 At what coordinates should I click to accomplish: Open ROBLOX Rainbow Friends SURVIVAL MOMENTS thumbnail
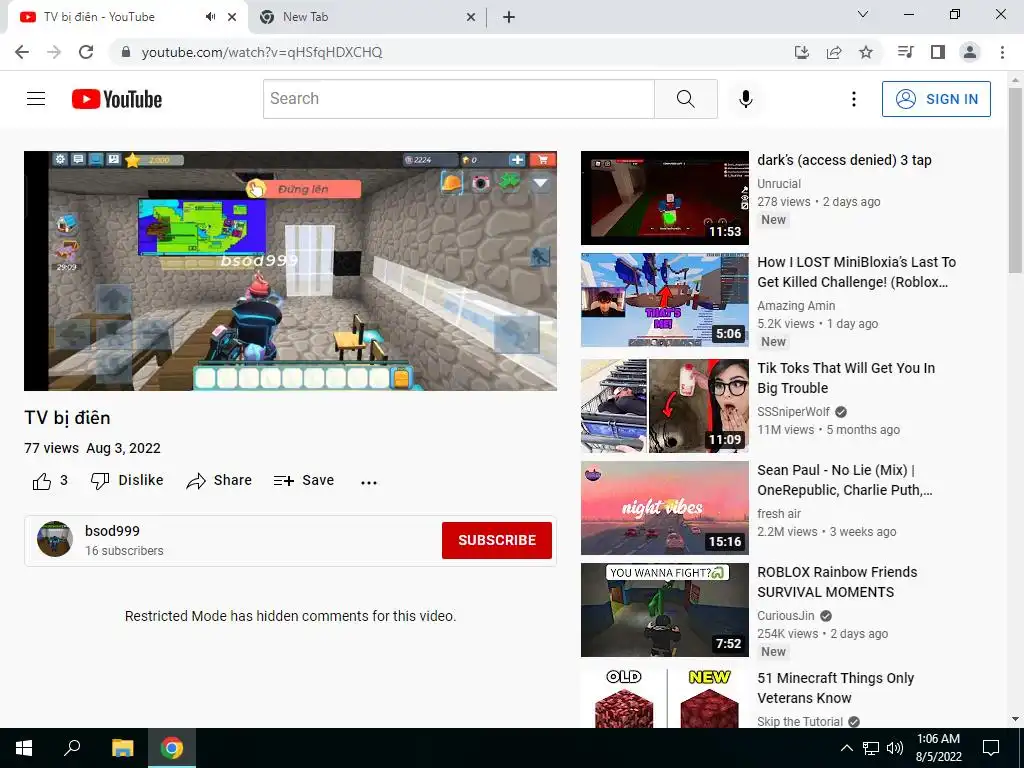pyautogui.click(x=665, y=610)
